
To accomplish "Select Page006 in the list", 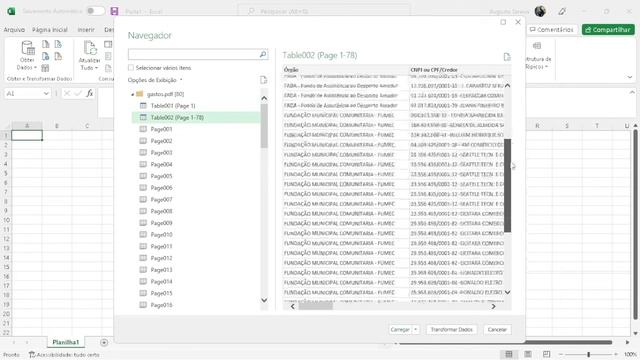I will point(161,188).
